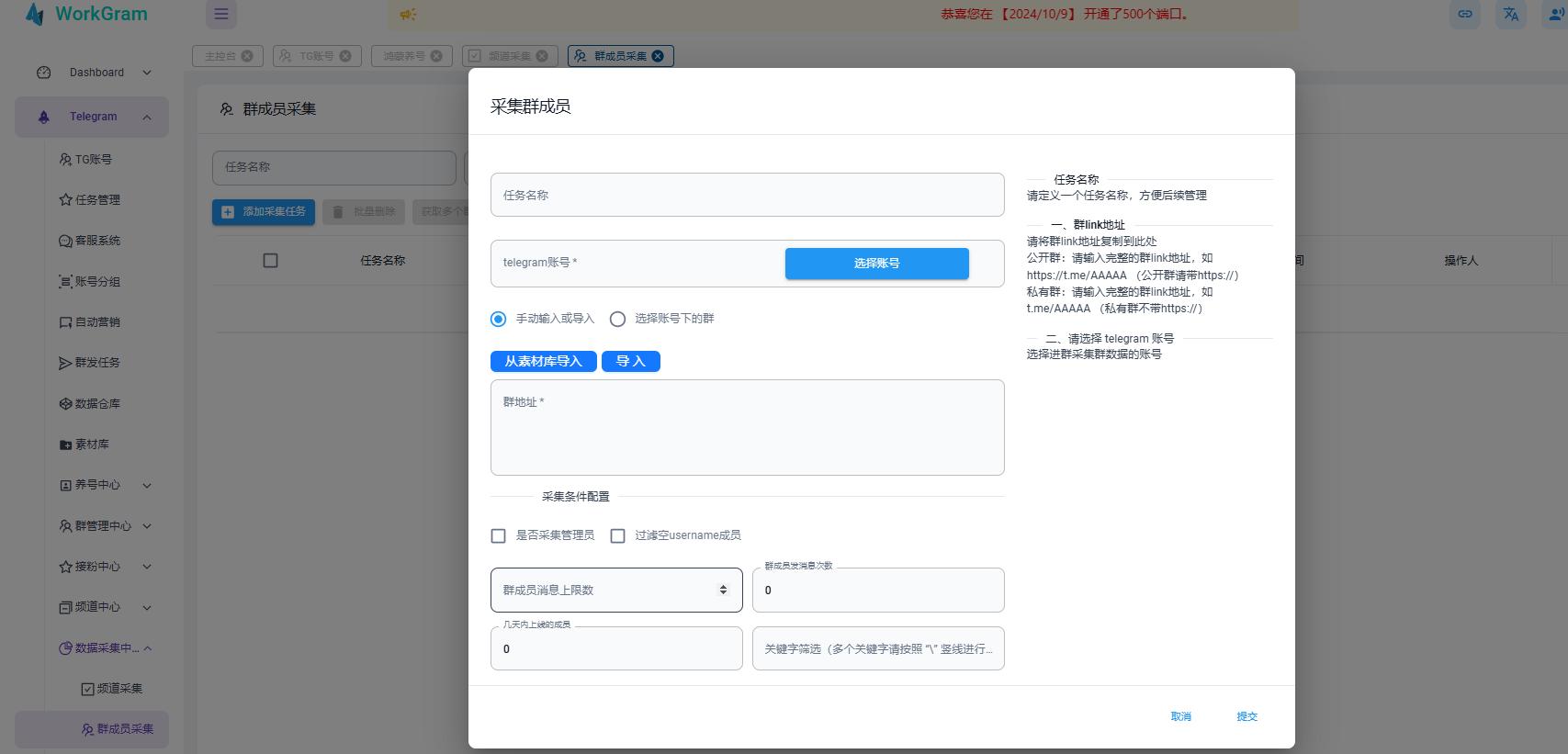
Task: Collapse the 数据采集中心 submenu
Action: click(x=147, y=648)
